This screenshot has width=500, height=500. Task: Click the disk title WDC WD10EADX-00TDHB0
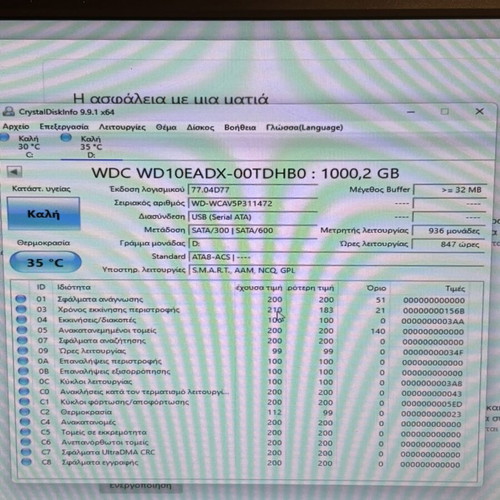(x=199, y=173)
